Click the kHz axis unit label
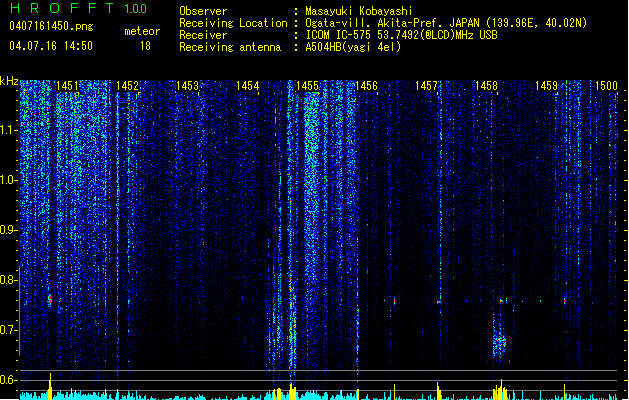Screen dimensions: 629x400 pos(9,81)
